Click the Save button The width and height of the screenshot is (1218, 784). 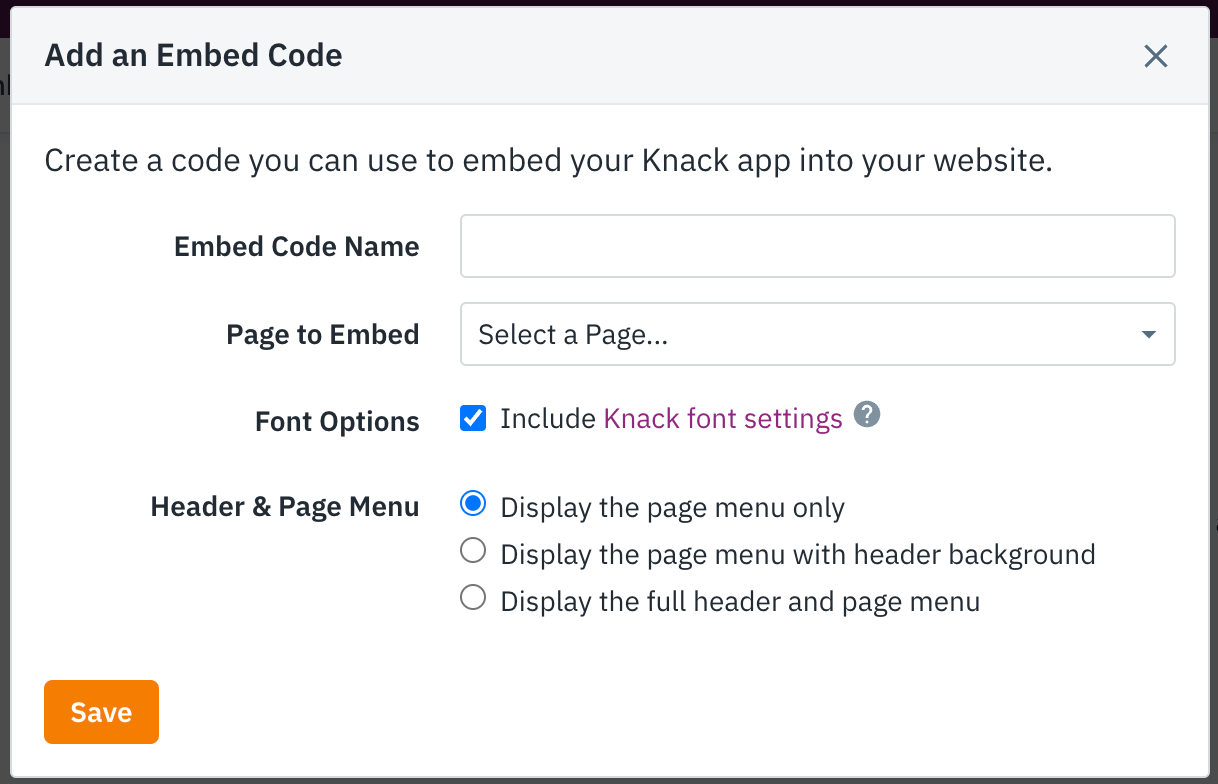pos(100,712)
